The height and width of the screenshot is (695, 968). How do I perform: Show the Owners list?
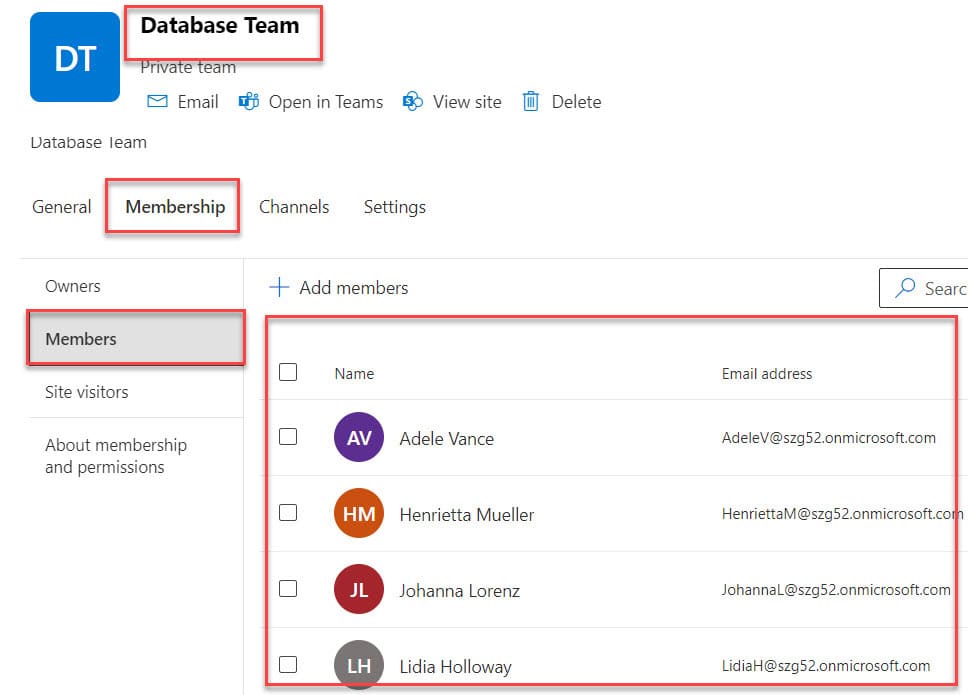tap(73, 286)
